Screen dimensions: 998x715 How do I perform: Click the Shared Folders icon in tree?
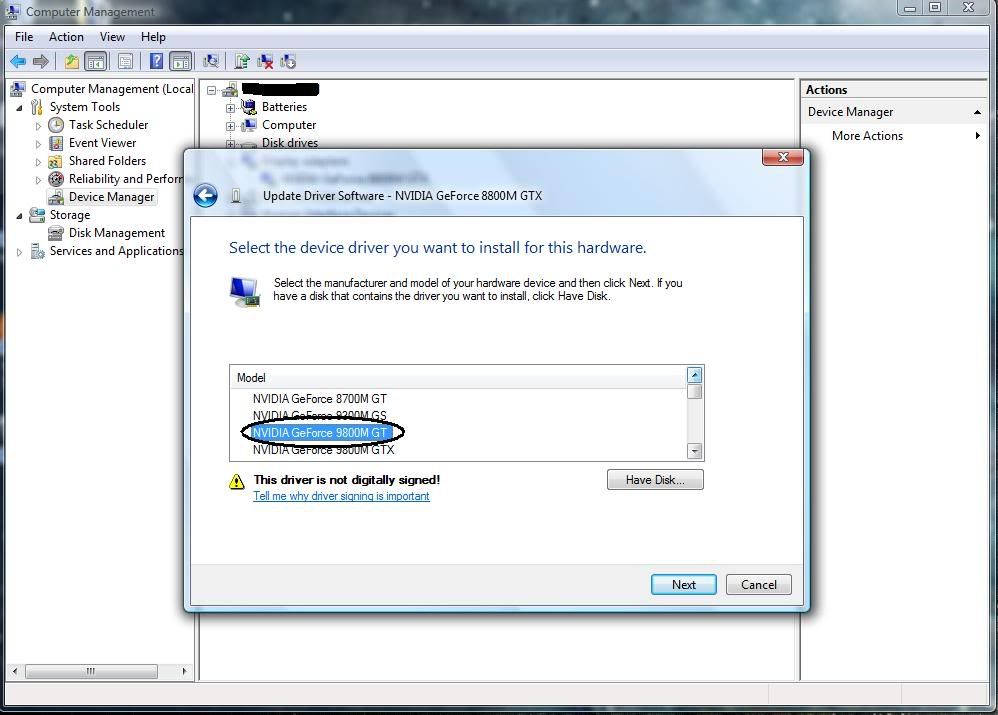(56, 161)
